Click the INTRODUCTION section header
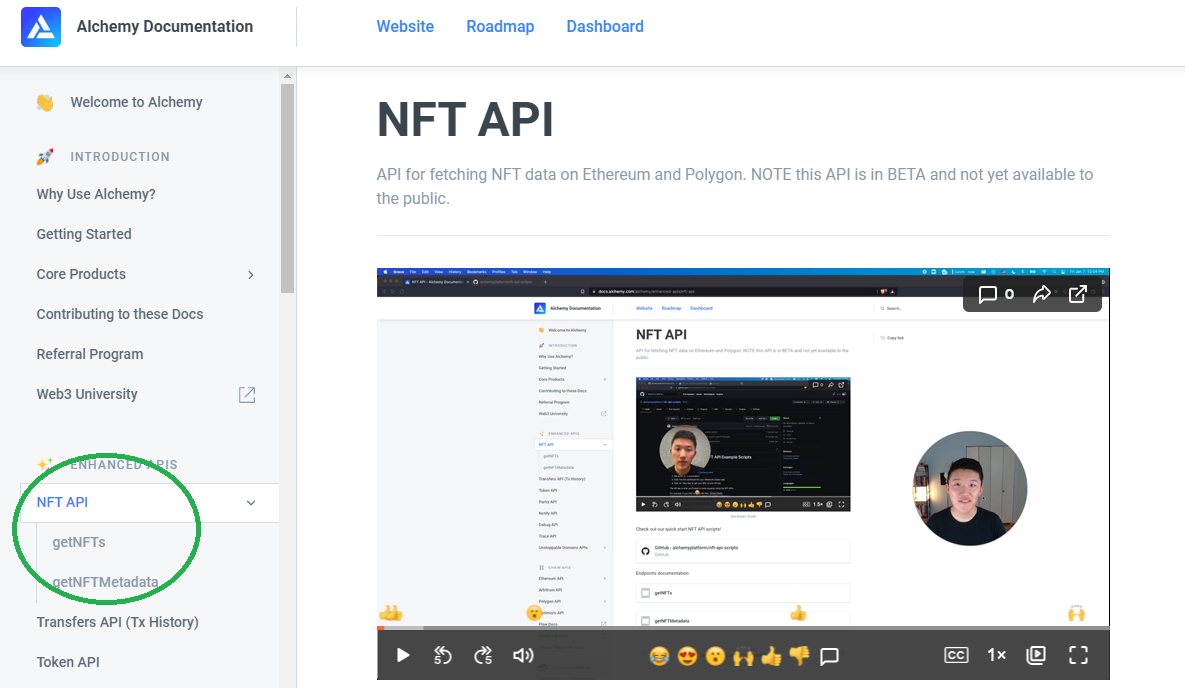 pos(120,157)
